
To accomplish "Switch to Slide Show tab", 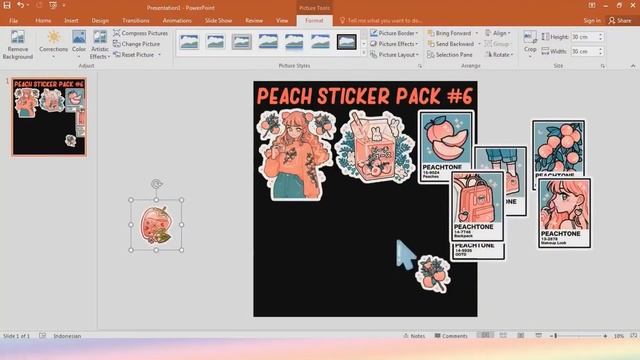I will 218,20.
